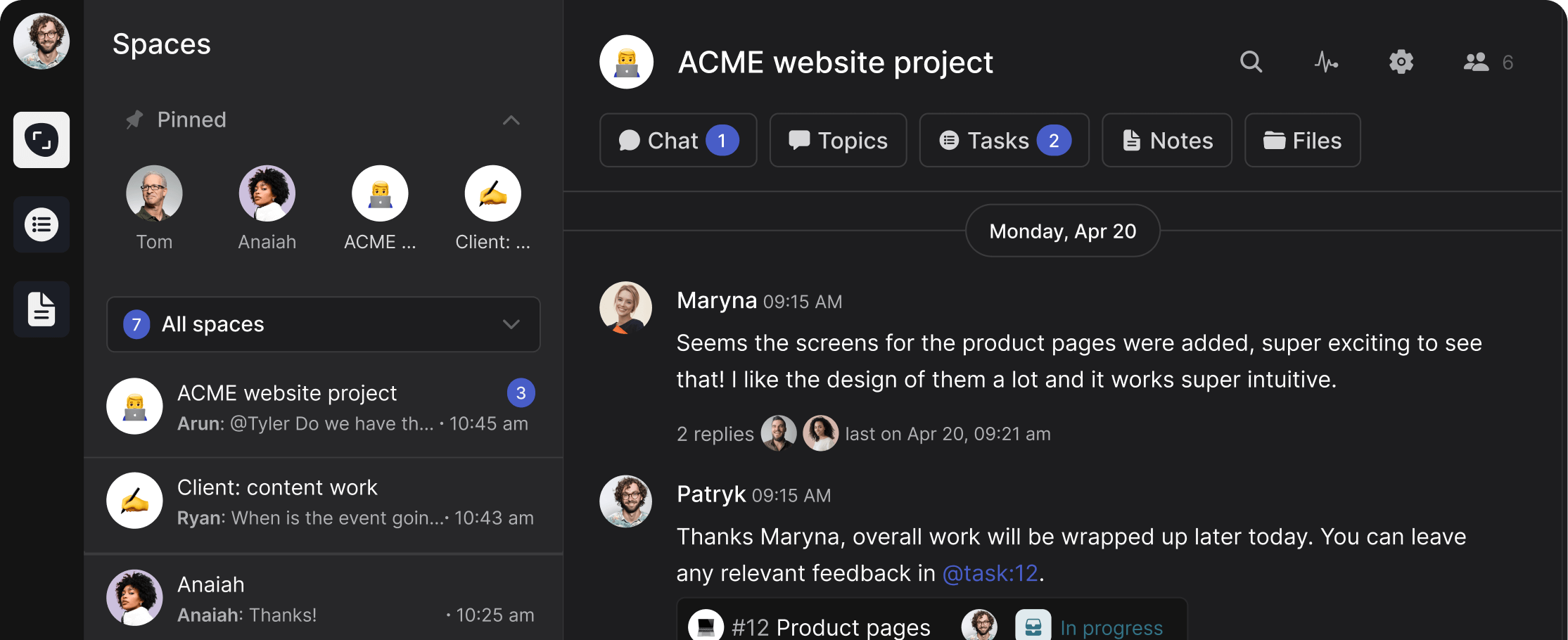Click the activity feed icon in the header

1327,62
